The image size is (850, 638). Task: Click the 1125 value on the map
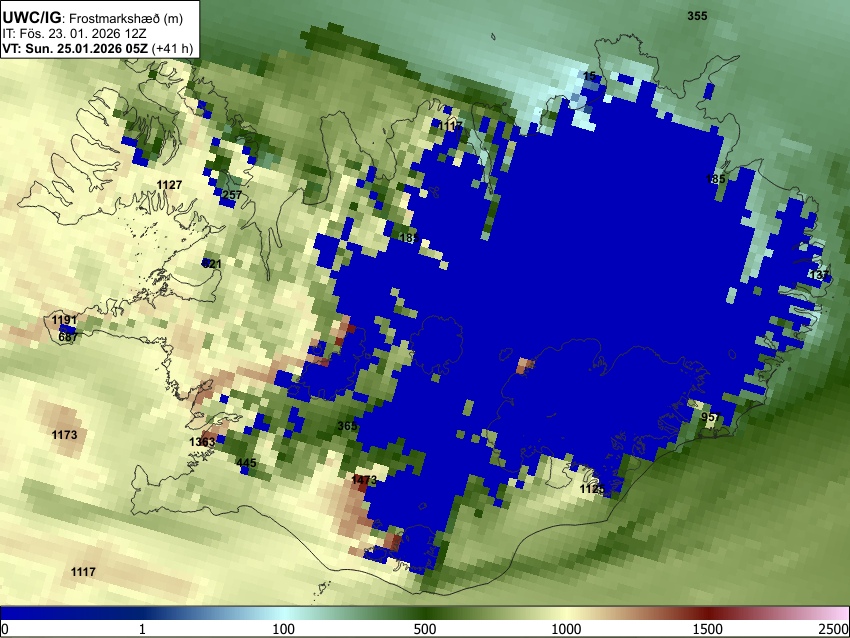coord(592,489)
